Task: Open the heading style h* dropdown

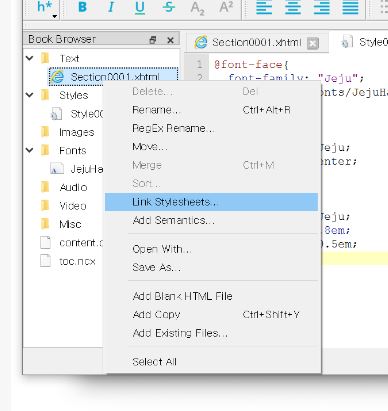Action: pos(46,9)
